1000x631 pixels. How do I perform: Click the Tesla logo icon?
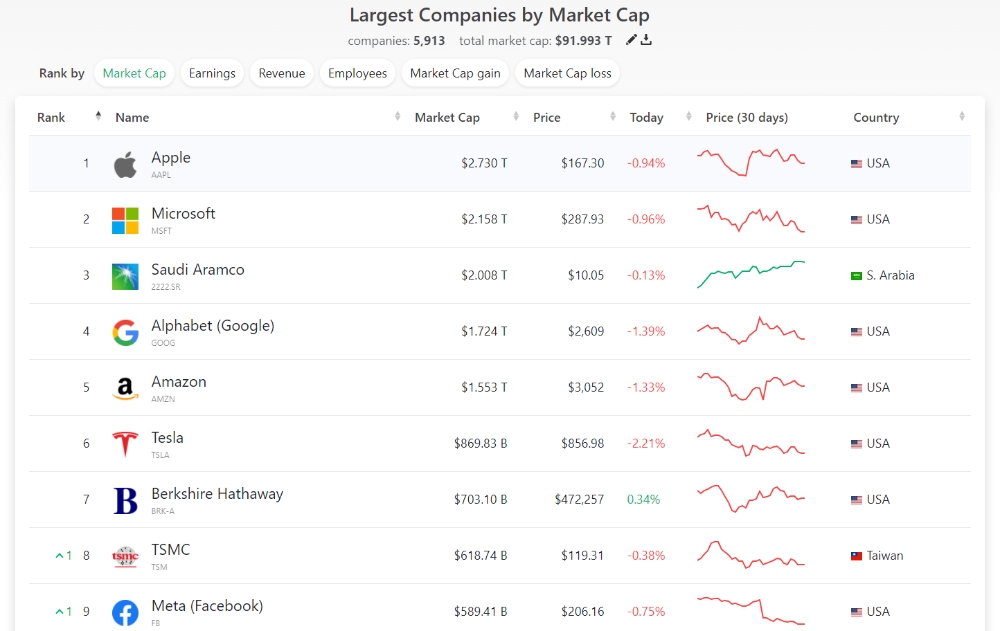point(125,444)
